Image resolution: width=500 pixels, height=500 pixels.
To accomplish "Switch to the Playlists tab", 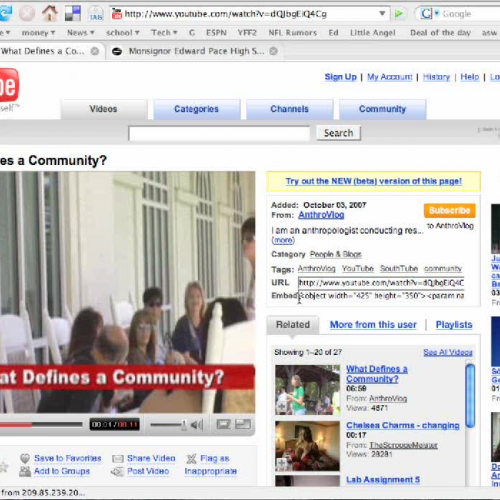I will [454, 325].
